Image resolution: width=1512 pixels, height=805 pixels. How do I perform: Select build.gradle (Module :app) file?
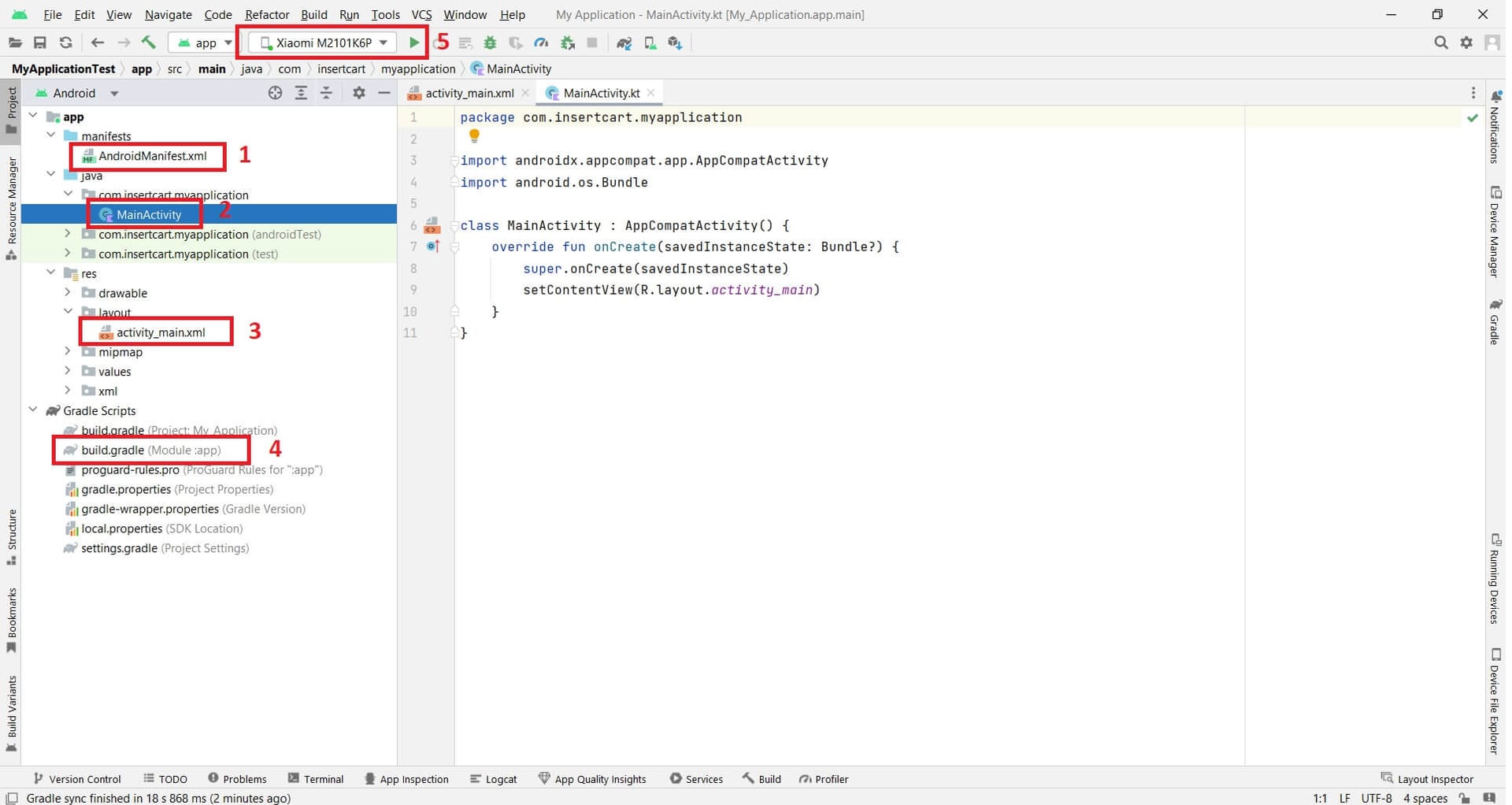150,450
